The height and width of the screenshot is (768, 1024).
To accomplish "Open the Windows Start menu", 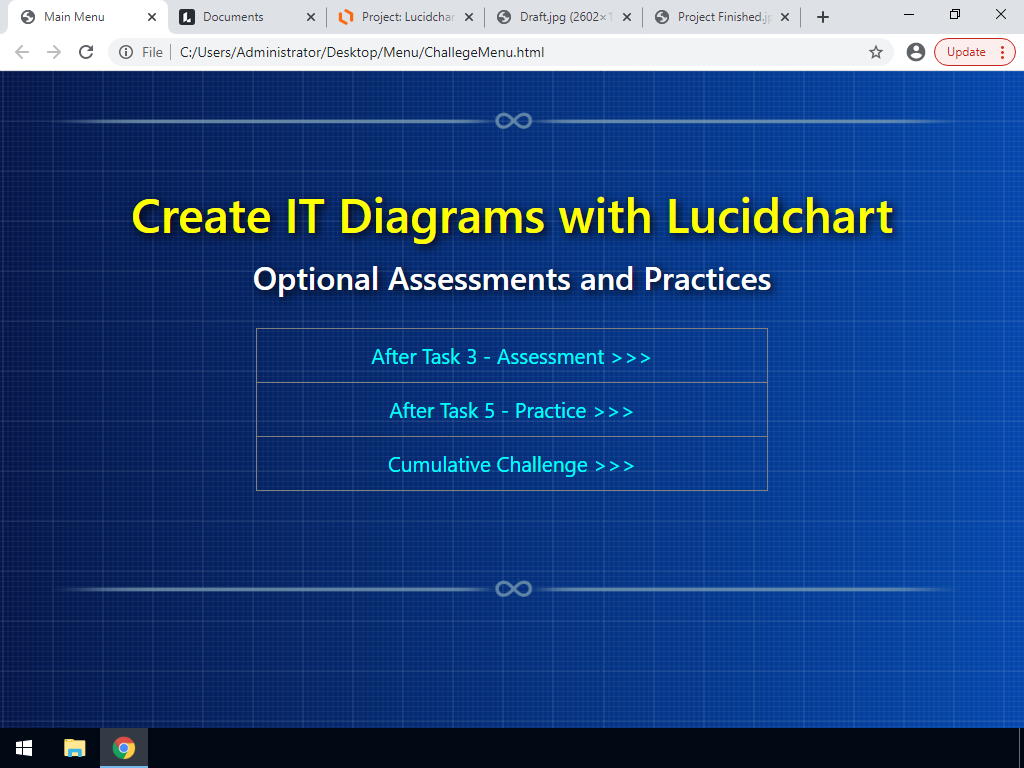I will coord(24,748).
